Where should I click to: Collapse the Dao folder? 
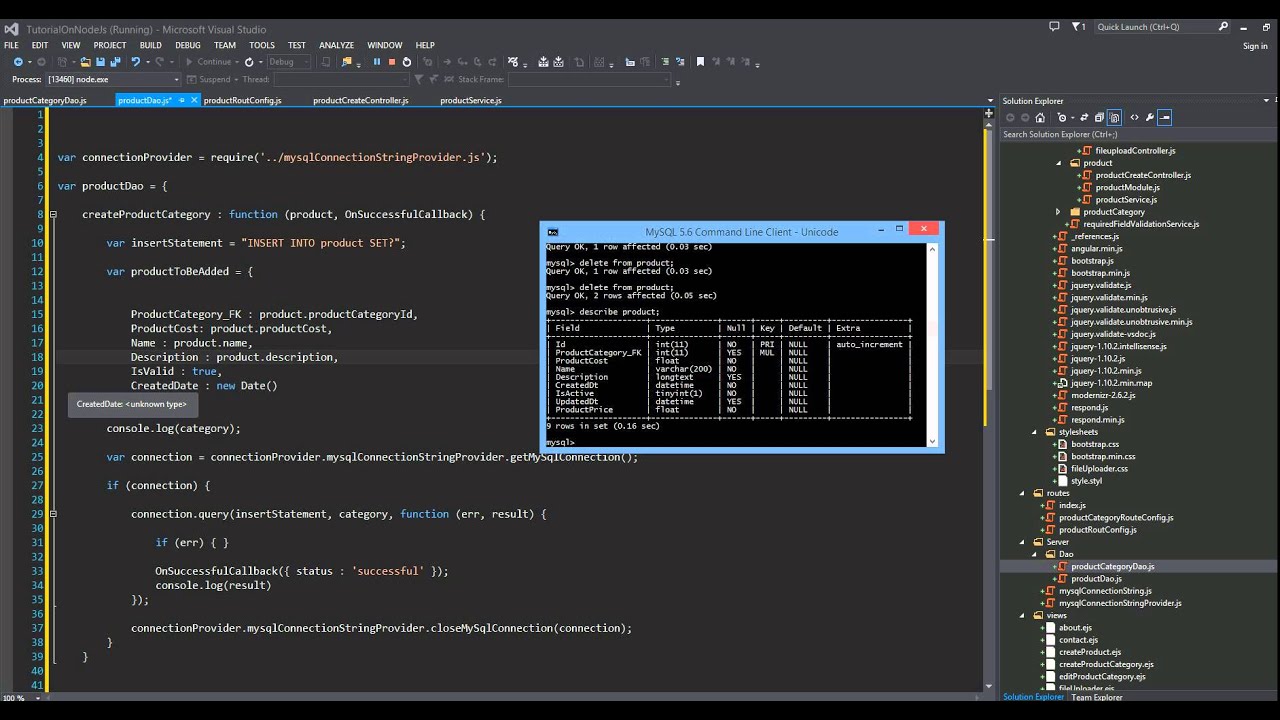(1035, 554)
